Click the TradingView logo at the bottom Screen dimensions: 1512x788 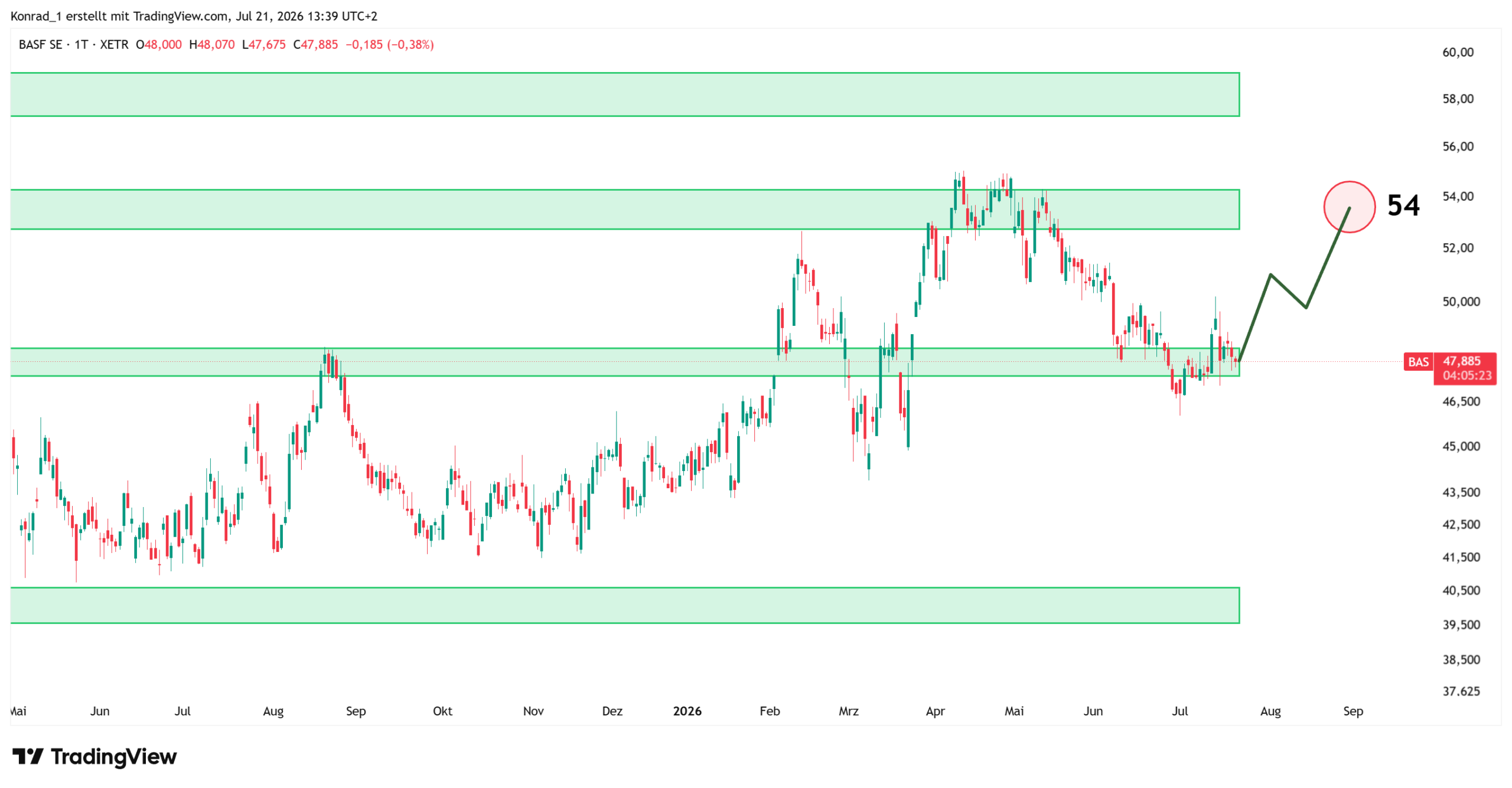pyautogui.click(x=94, y=756)
